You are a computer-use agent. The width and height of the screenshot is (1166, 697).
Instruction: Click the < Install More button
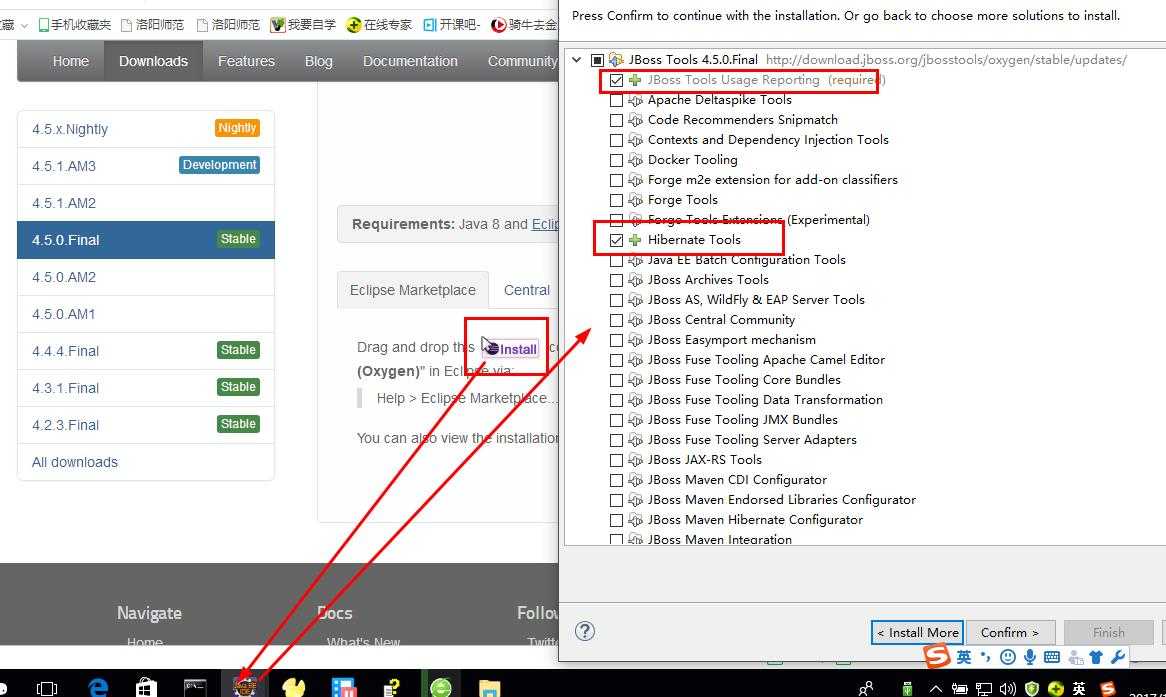coord(918,632)
